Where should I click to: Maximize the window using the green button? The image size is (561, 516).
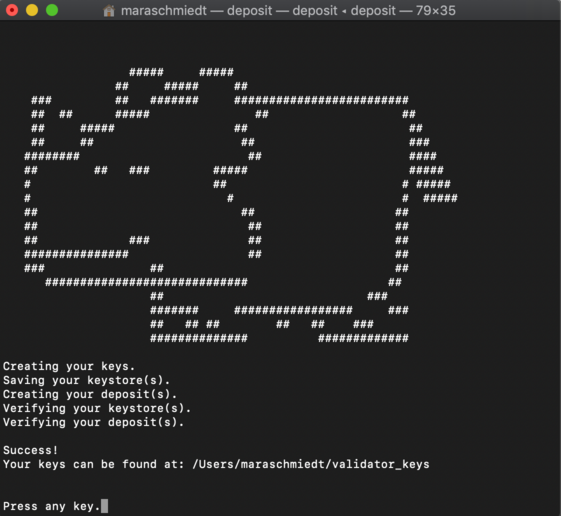point(52,10)
